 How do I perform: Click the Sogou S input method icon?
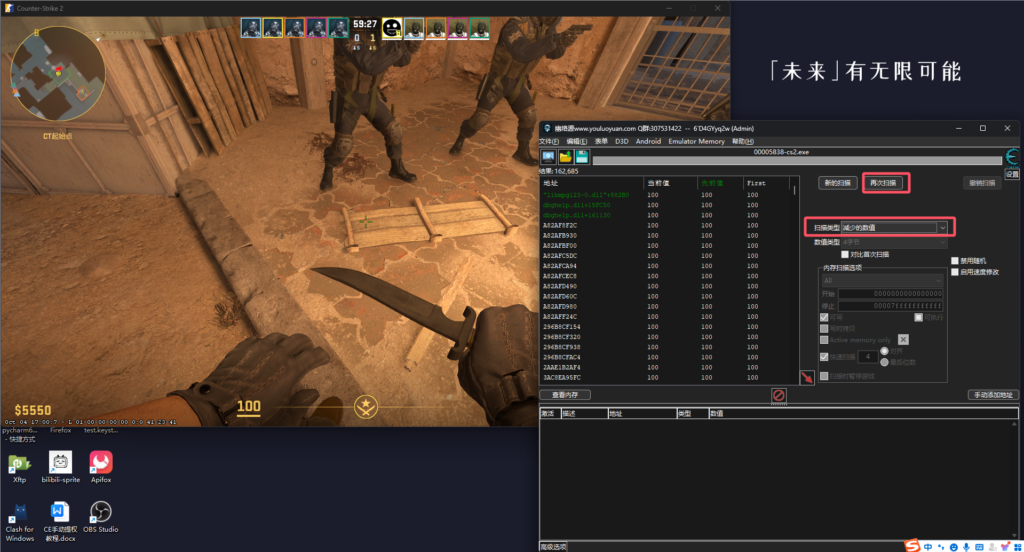(913, 545)
